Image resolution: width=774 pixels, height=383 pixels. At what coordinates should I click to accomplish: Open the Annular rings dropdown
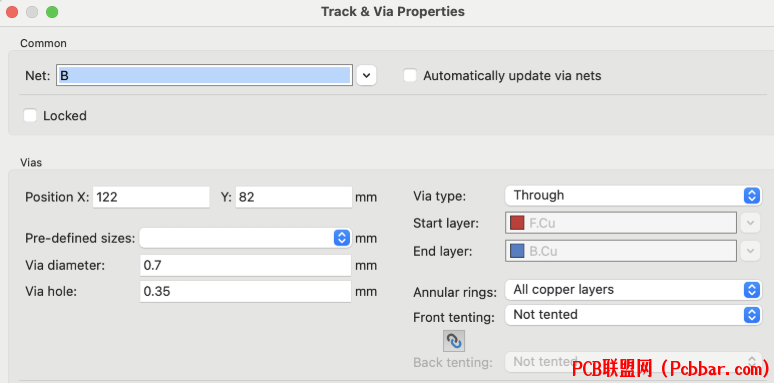tap(633, 290)
